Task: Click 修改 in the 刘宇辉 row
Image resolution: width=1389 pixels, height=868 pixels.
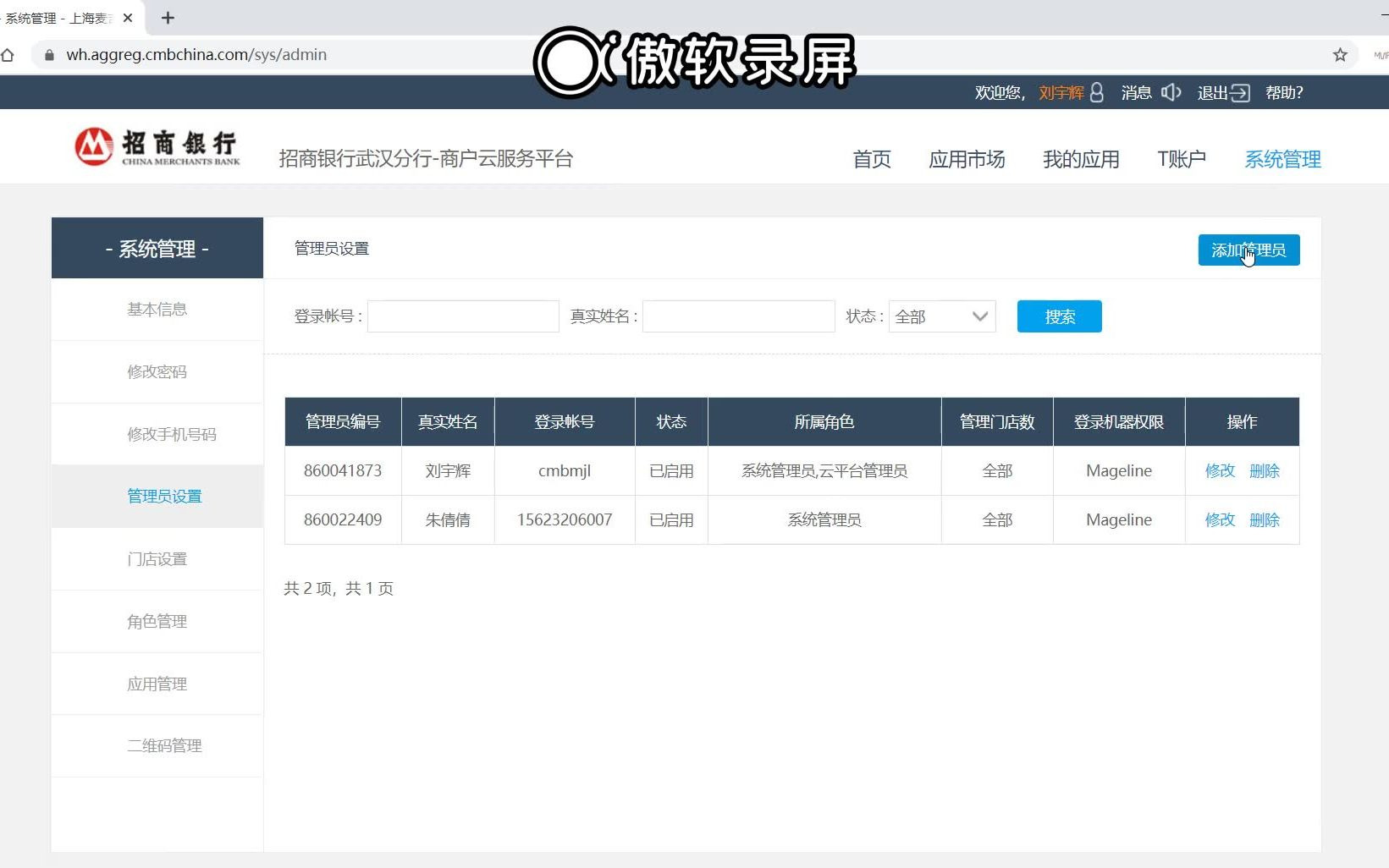Action: point(1220,471)
